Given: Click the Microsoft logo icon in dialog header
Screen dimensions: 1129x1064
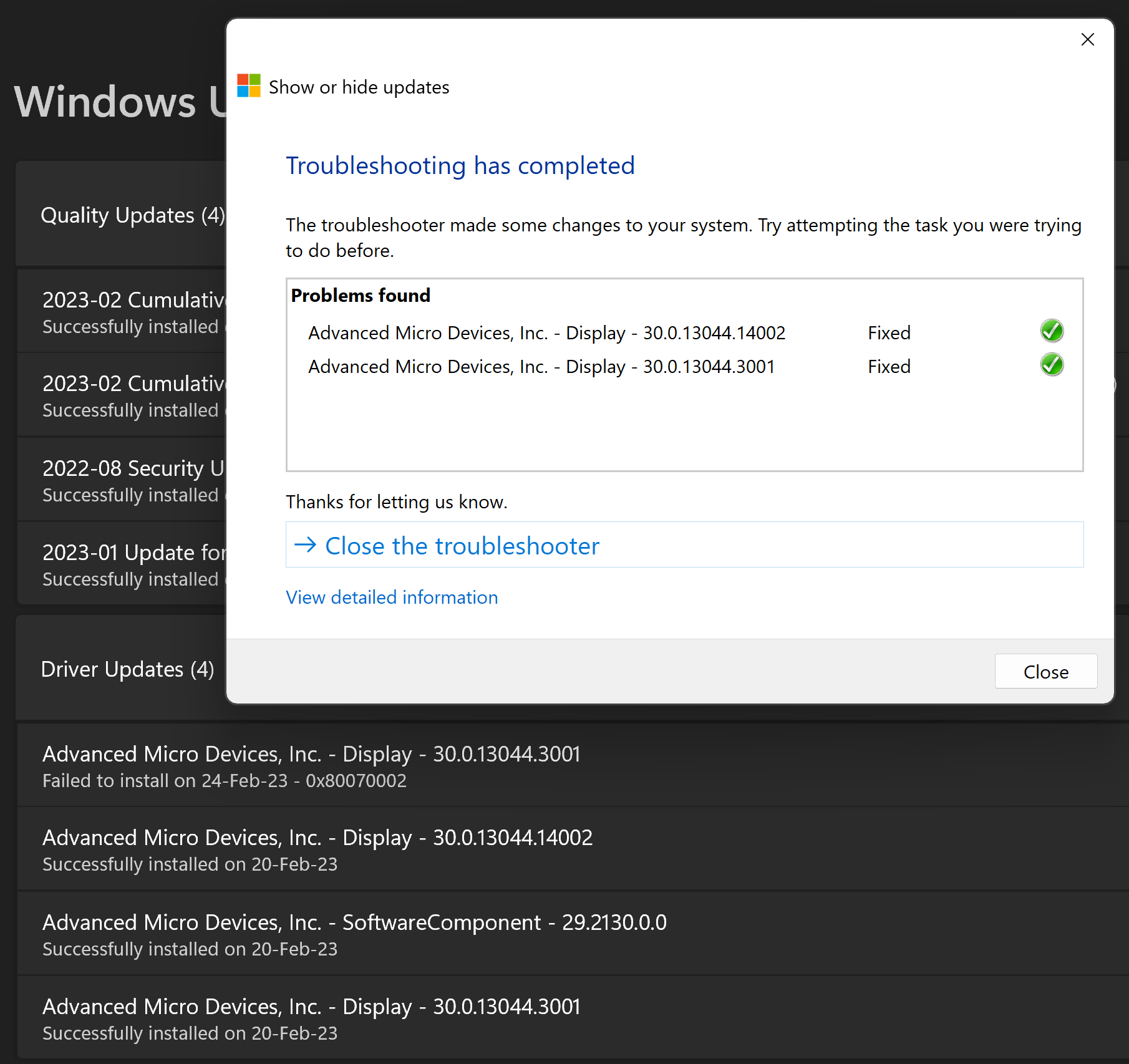Looking at the screenshot, I should pos(249,86).
